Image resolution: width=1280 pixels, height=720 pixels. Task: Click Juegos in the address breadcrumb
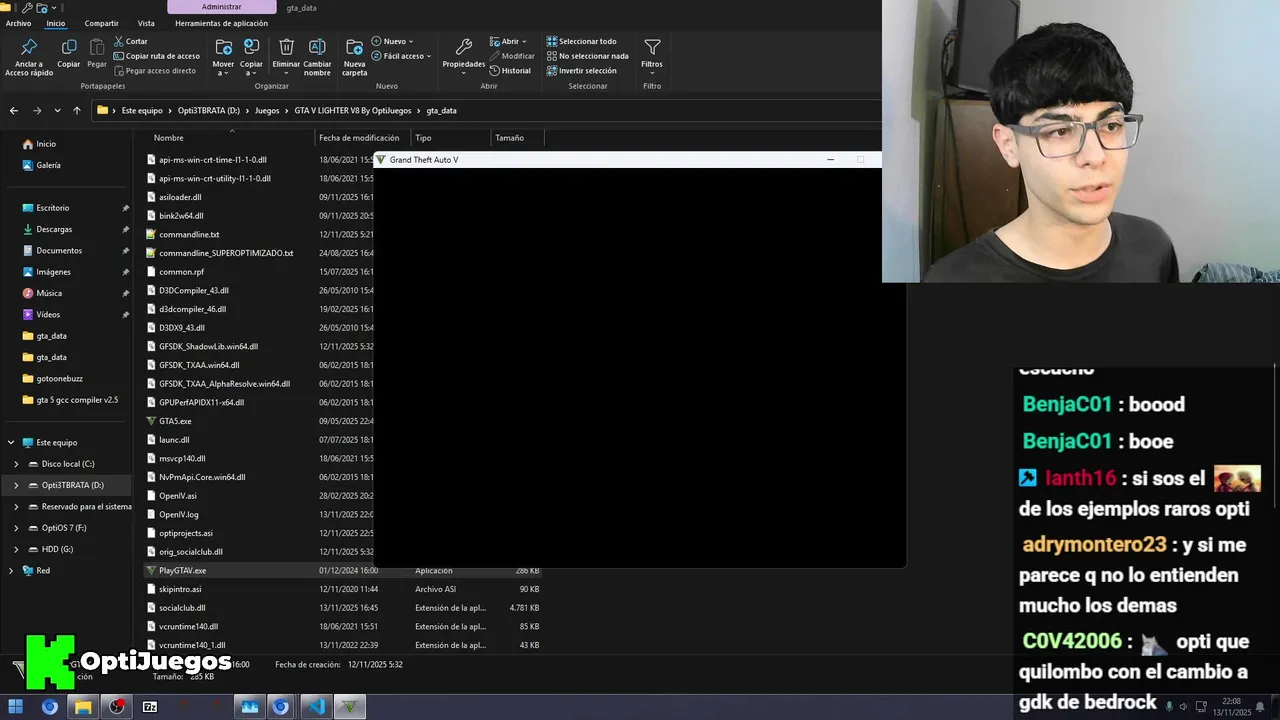tap(267, 110)
